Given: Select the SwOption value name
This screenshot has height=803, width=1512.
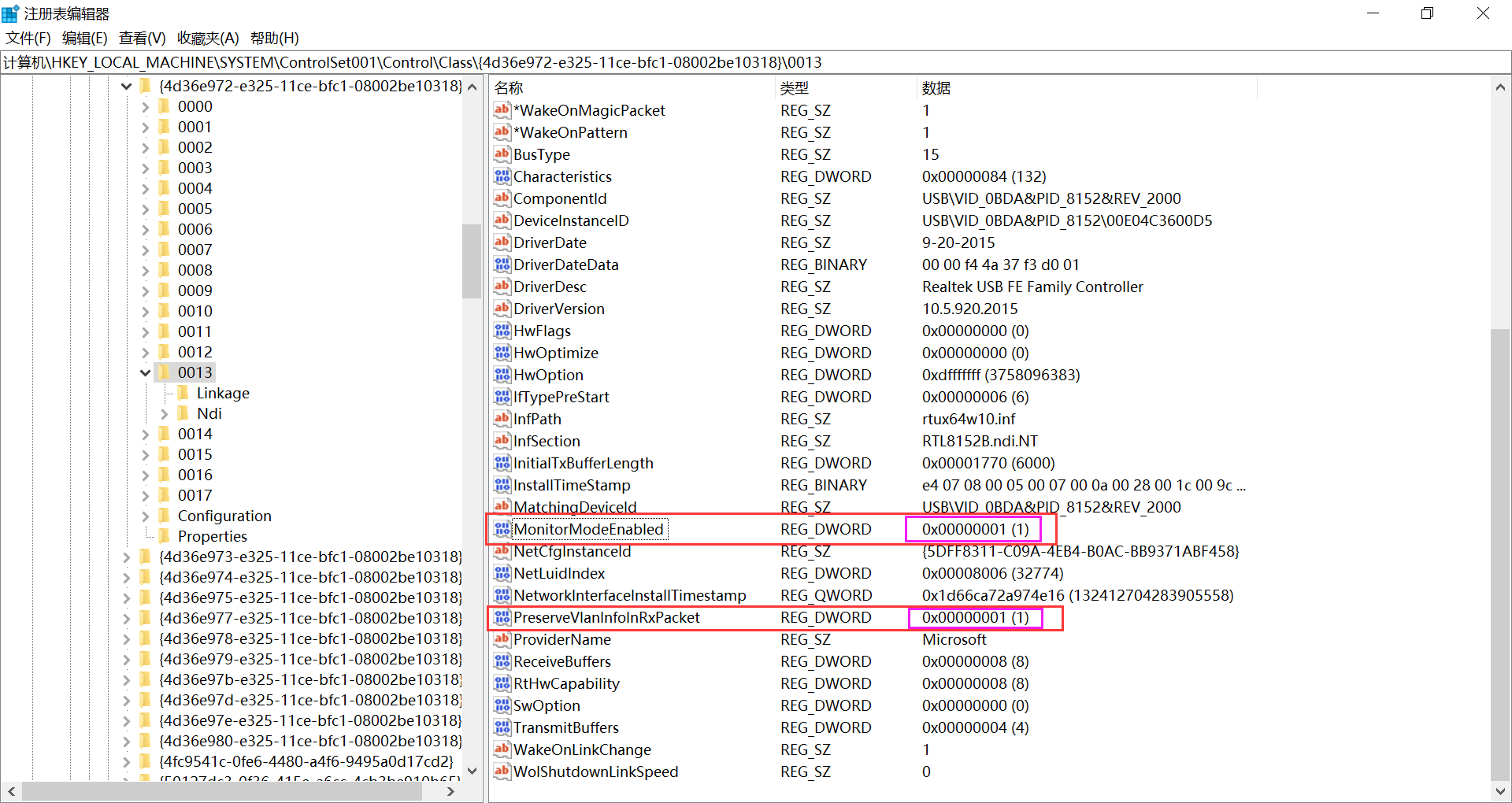Looking at the screenshot, I should pos(547,705).
